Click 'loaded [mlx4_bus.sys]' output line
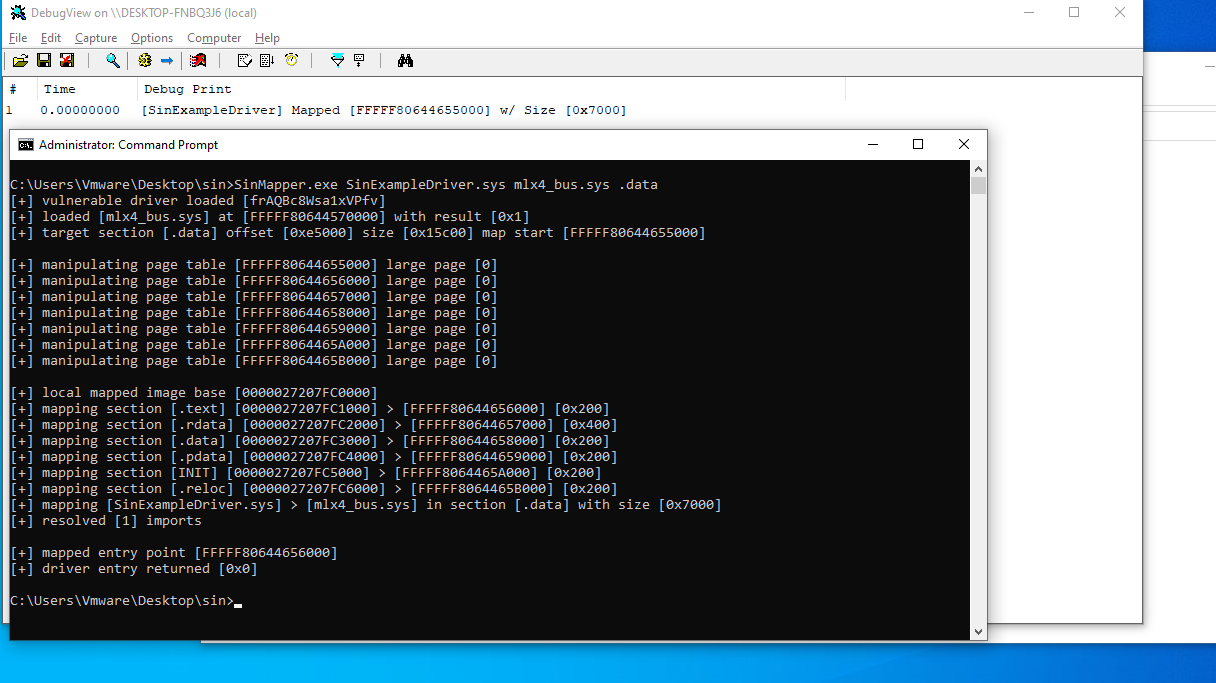The image size is (1216, 683). 270,217
